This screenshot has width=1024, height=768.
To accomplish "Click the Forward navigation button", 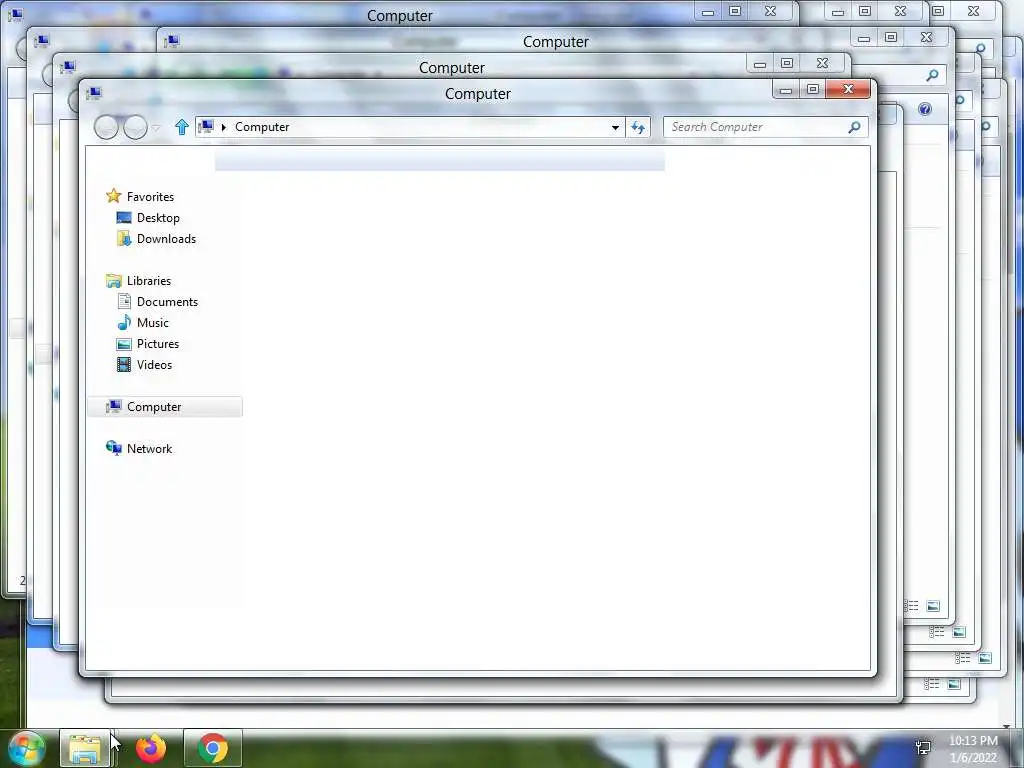I will 135,127.
